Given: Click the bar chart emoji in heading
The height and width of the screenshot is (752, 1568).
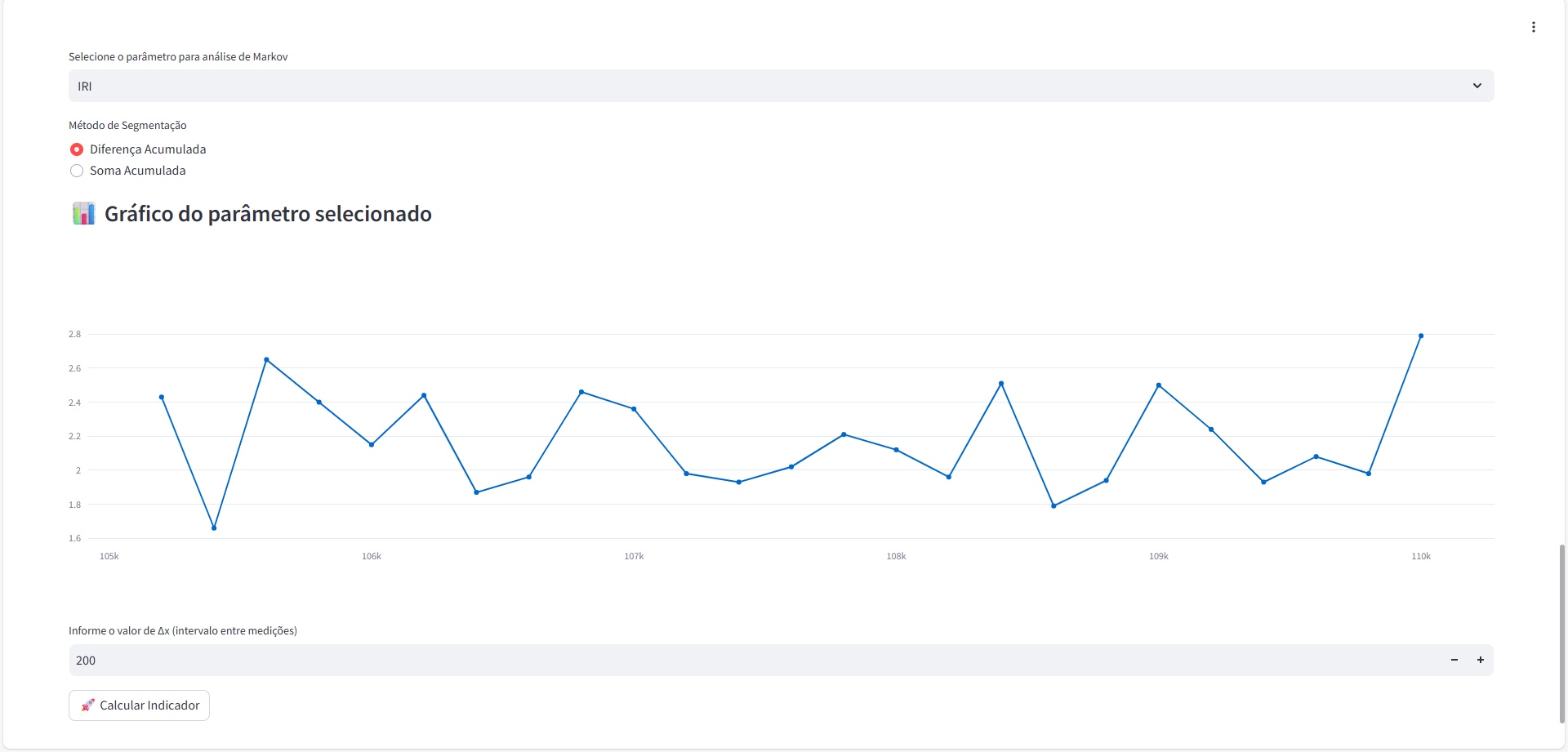Looking at the screenshot, I should tap(83, 214).
